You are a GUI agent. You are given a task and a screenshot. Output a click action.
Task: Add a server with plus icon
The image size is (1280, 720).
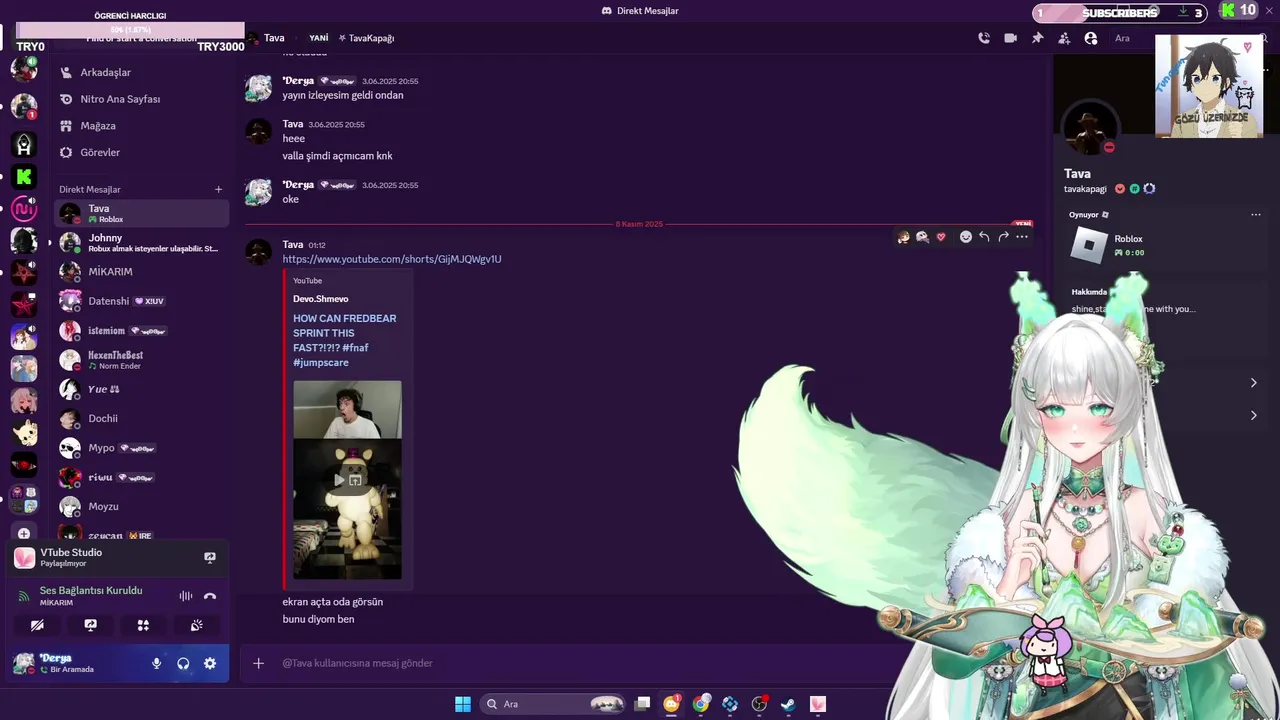point(24,534)
